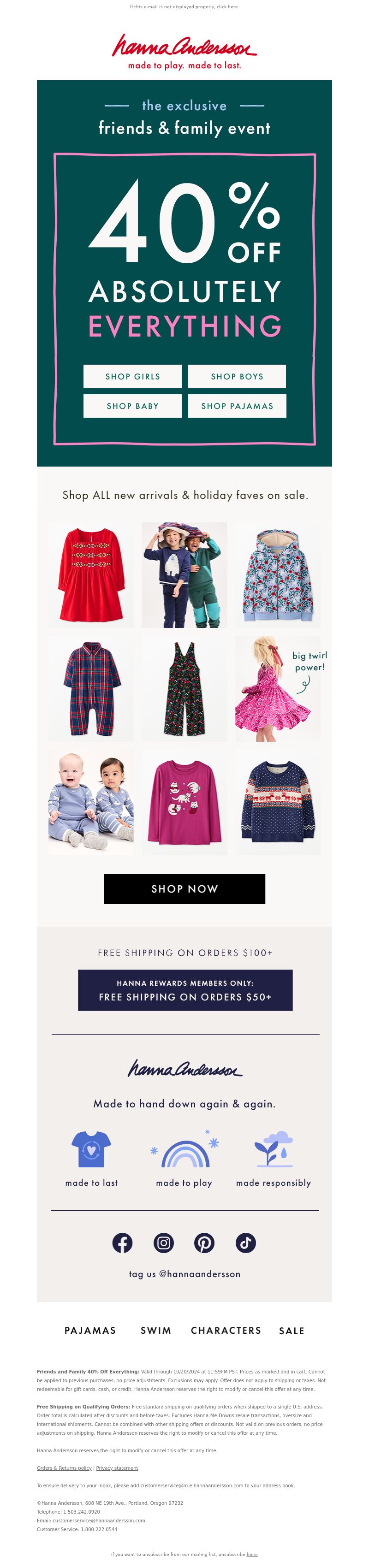Open the Facebook social icon
This screenshot has height=1568, width=369.
pyautogui.click(x=122, y=1243)
